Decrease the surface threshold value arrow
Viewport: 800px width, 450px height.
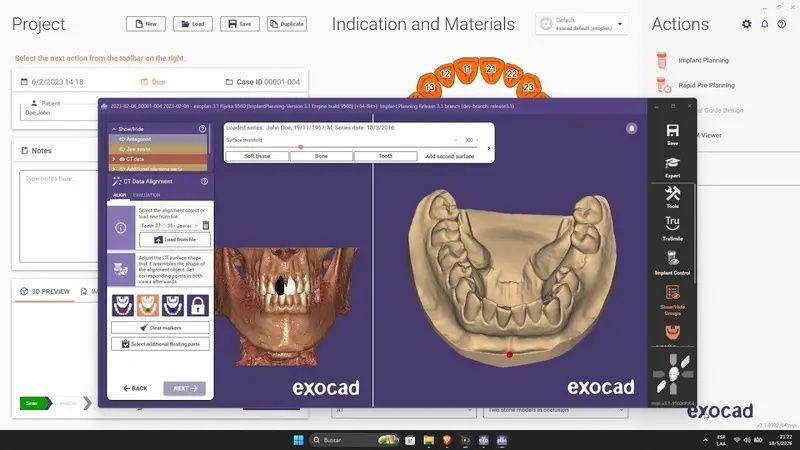(456, 140)
